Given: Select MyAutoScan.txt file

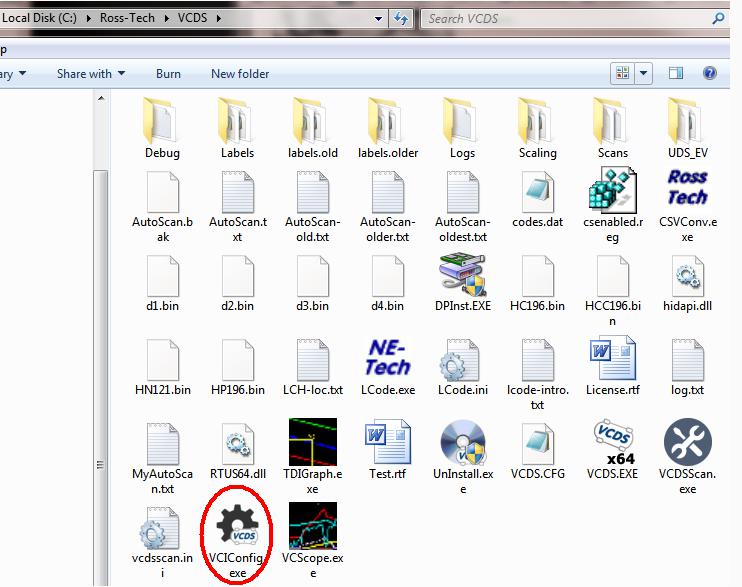Looking at the screenshot, I should tap(162, 458).
